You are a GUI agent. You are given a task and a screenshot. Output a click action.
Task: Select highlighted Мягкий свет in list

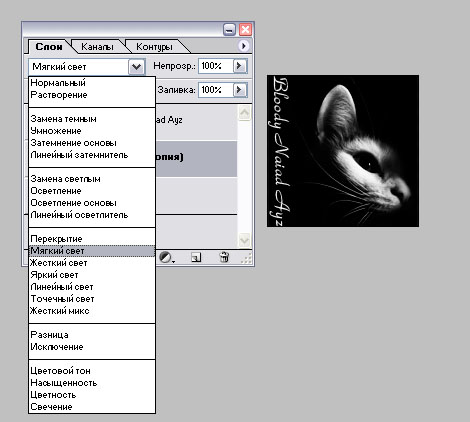tap(92, 251)
